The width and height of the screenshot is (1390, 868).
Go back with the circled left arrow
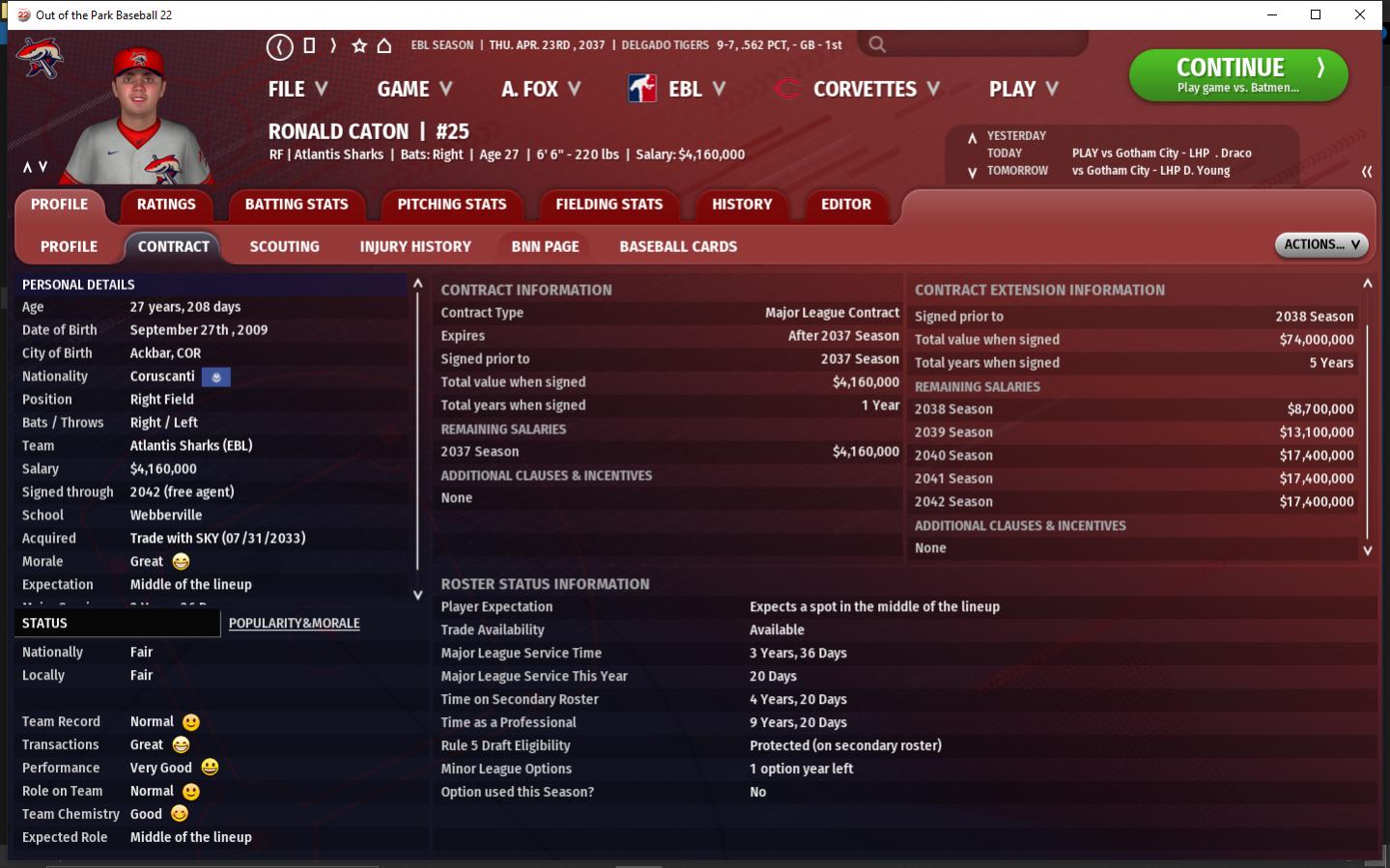[279, 46]
